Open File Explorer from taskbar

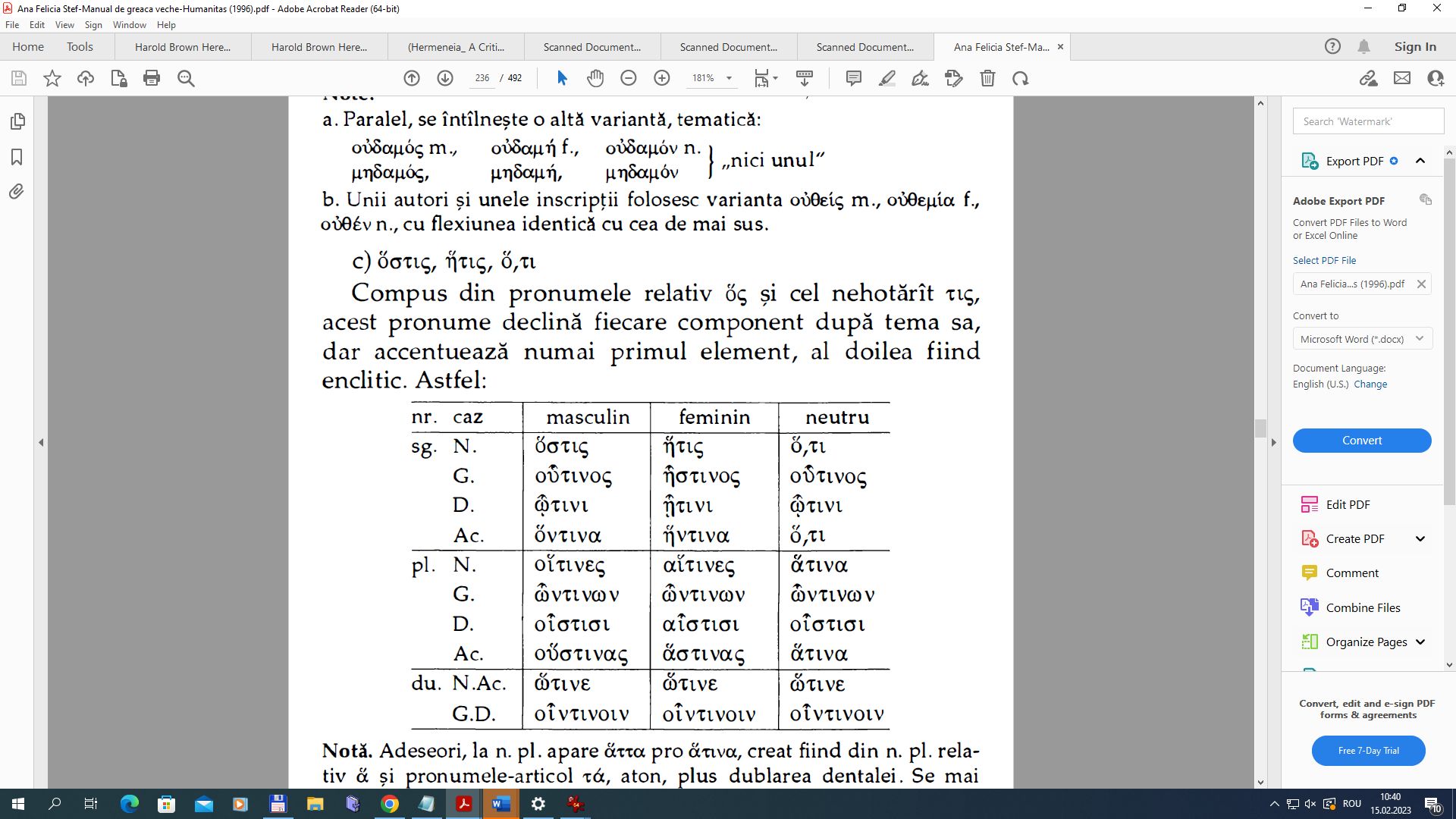315,804
